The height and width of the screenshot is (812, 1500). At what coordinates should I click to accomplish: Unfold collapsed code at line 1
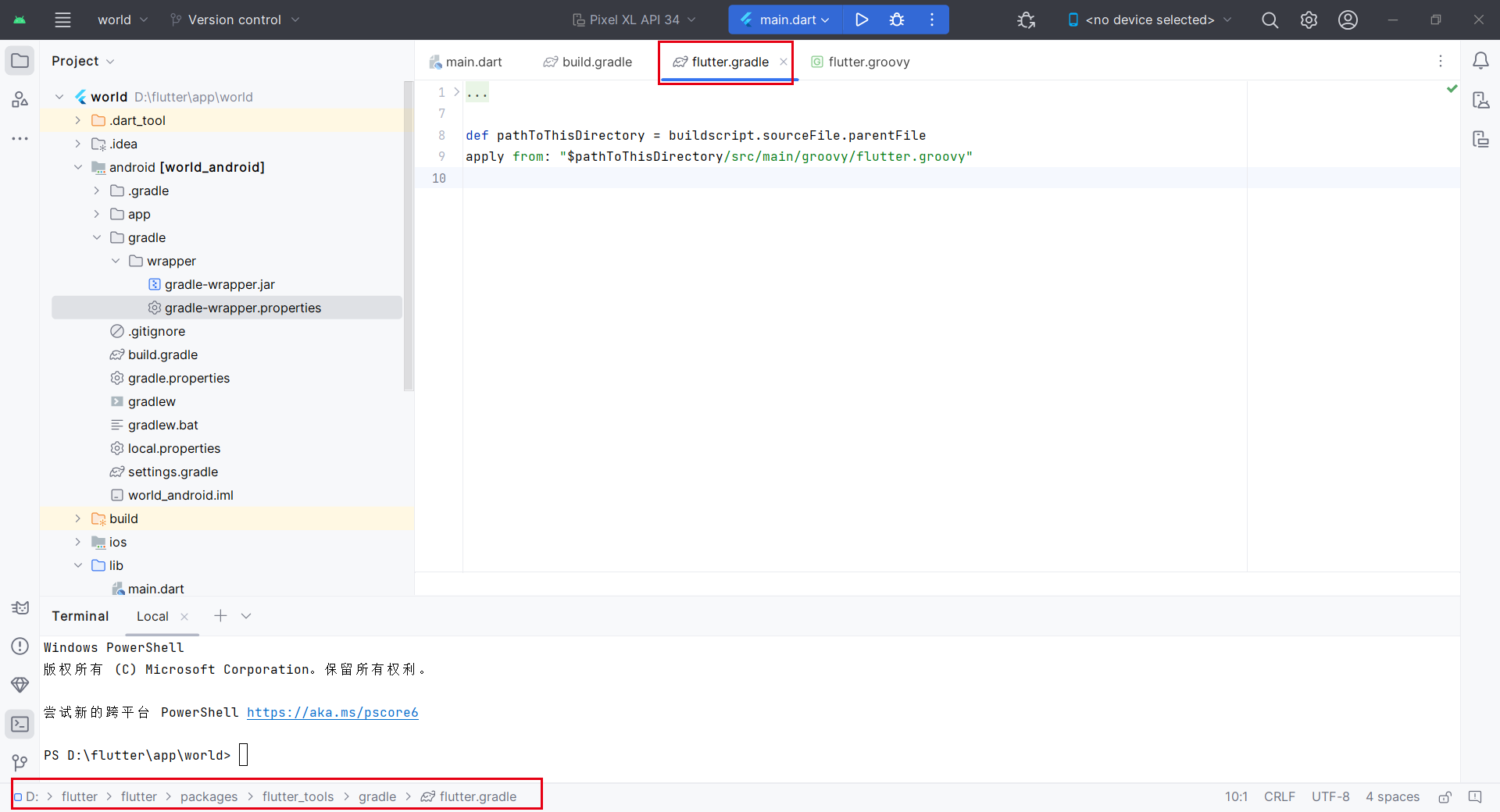[x=457, y=92]
